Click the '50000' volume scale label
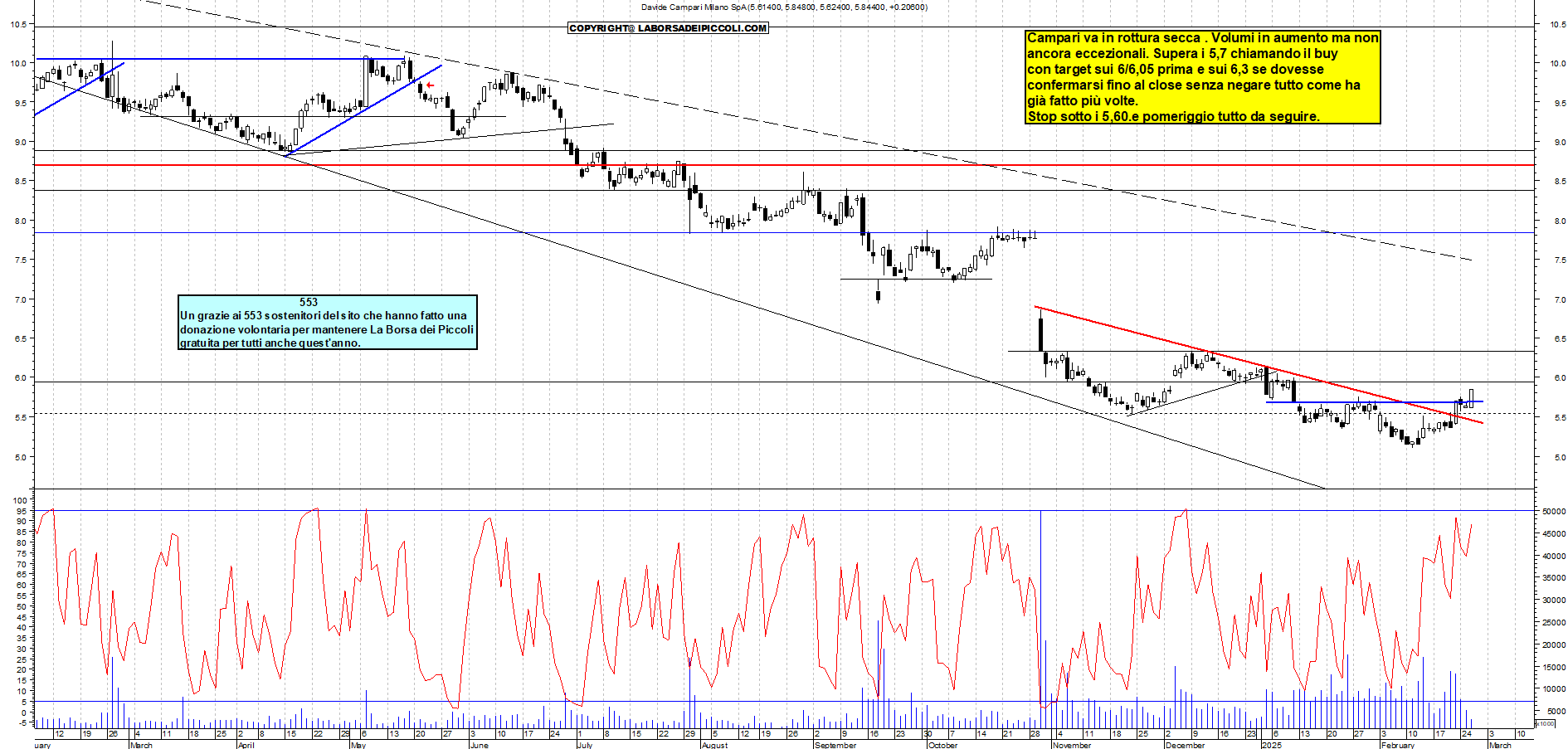Image resolution: width=1568 pixels, height=749 pixels. pyautogui.click(x=1554, y=512)
